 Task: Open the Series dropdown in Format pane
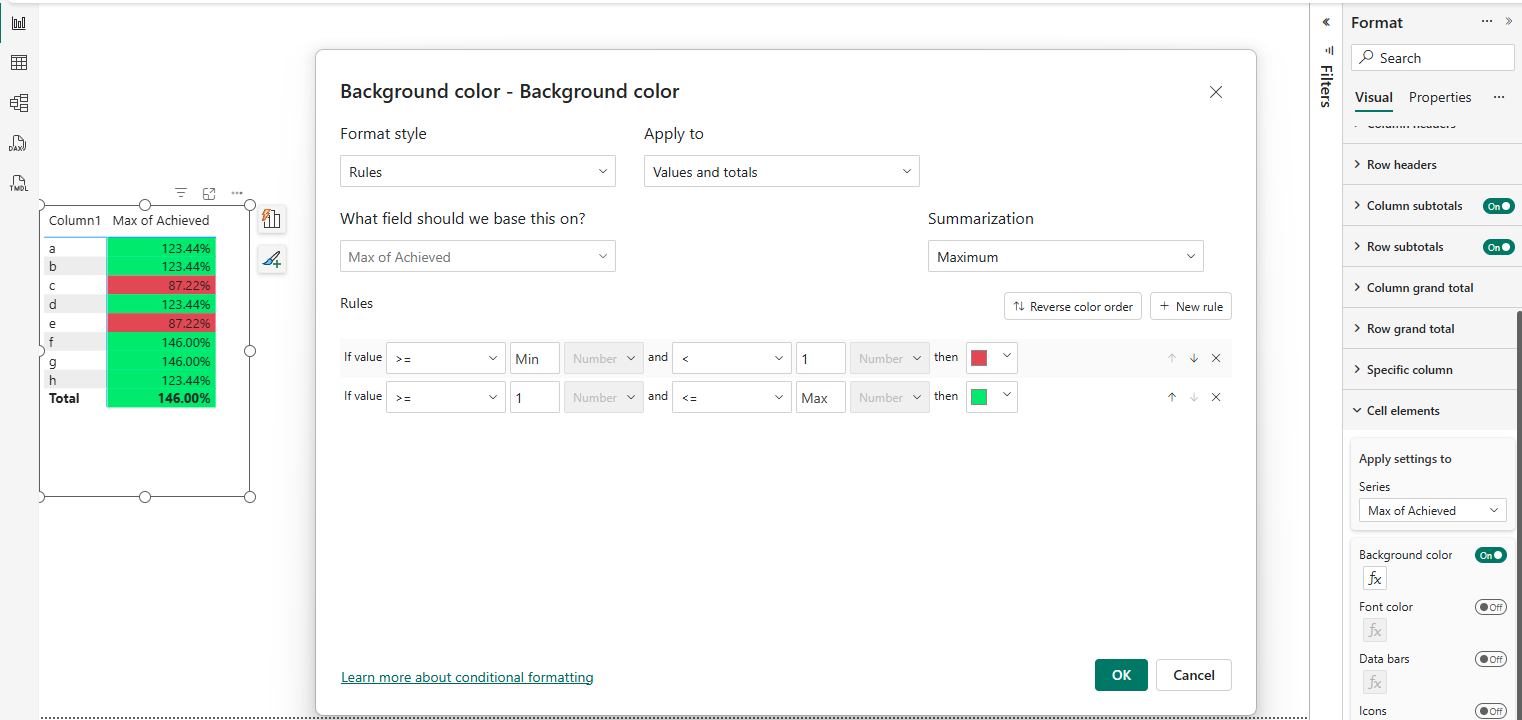[1433, 511]
